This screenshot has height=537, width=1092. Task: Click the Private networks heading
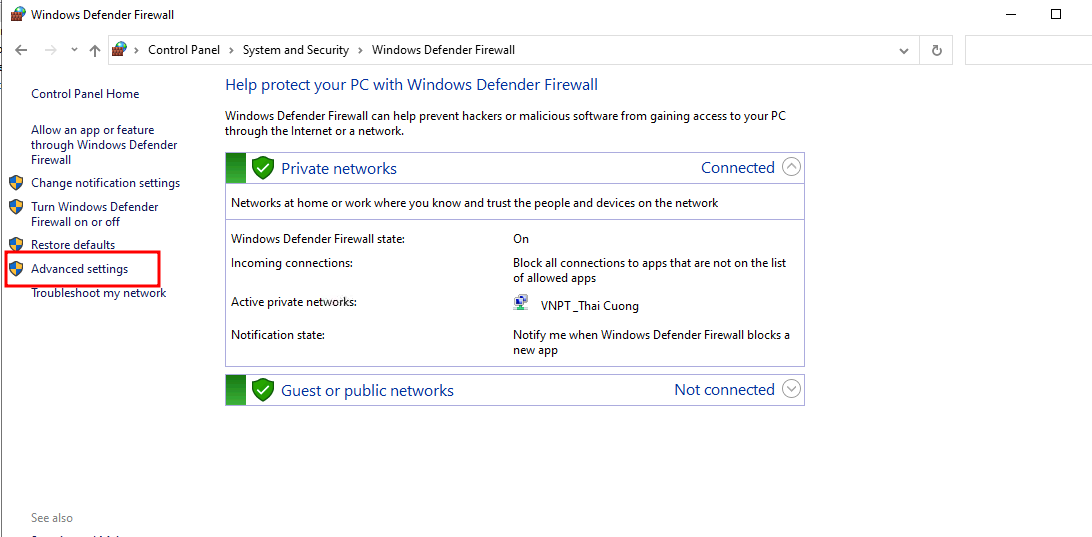coord(339,169)
